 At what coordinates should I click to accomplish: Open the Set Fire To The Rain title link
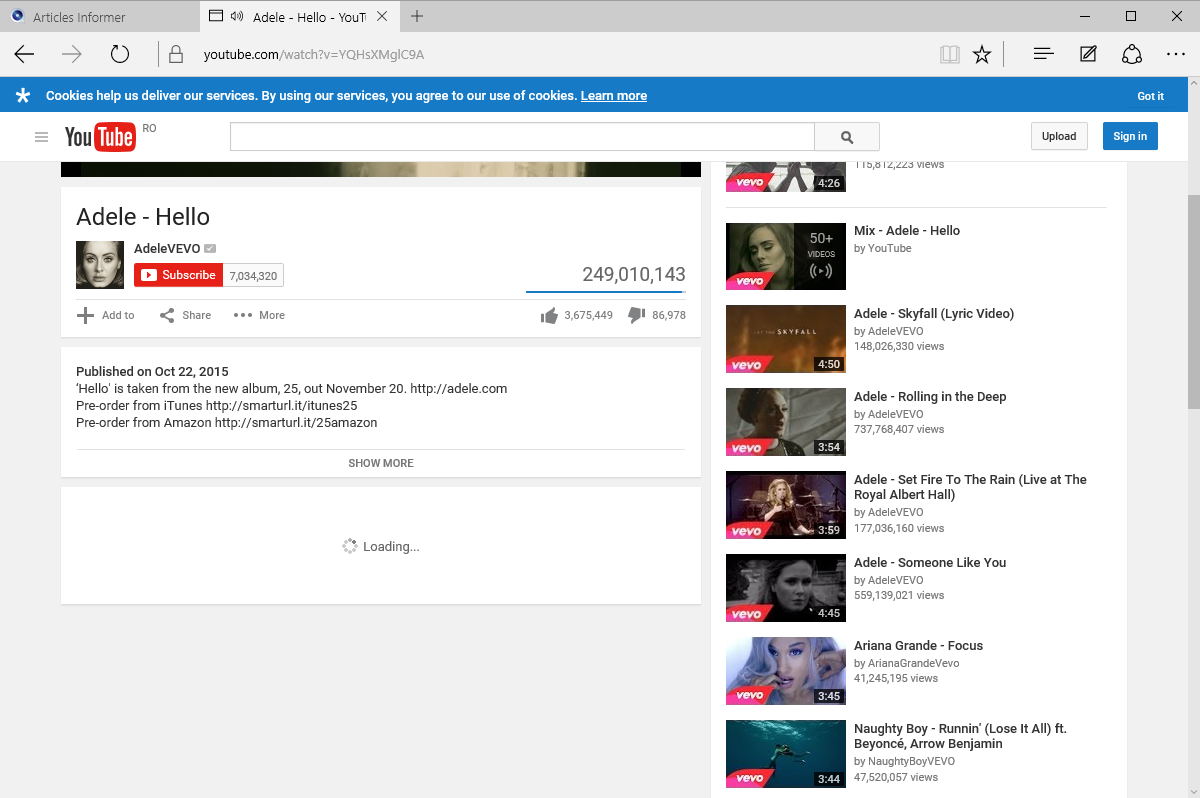970,487
